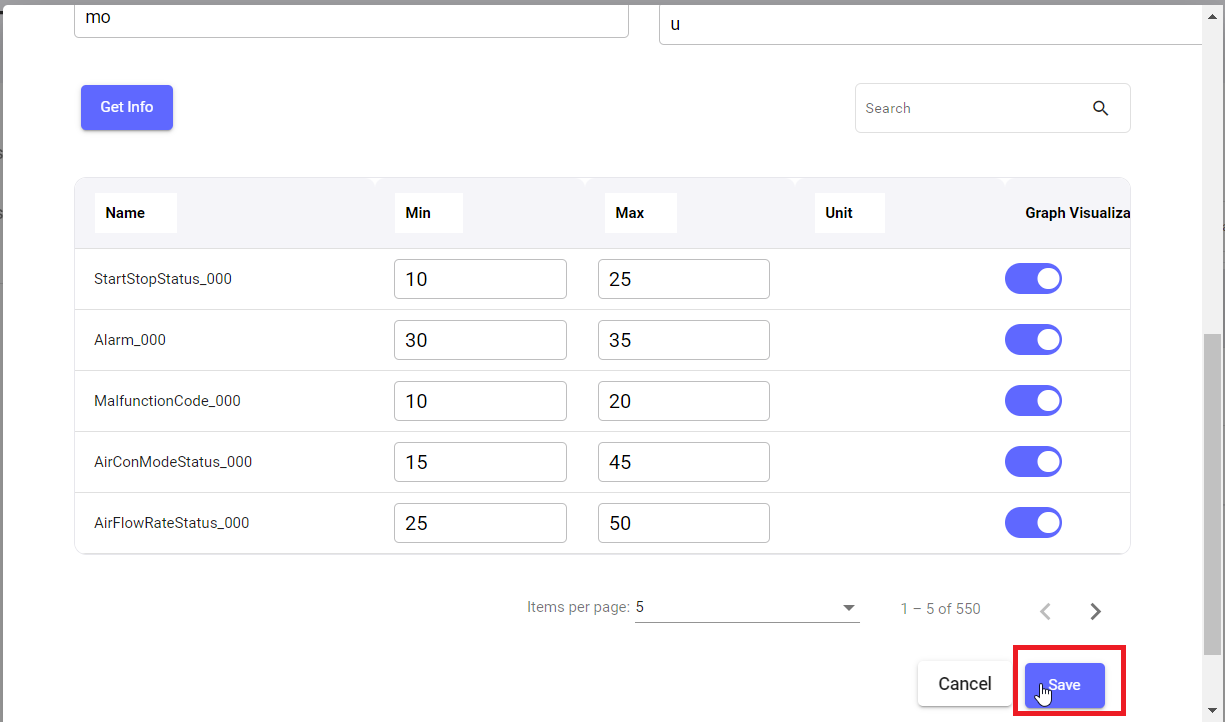This screenshot has width=1225, height=722.
Task: Edit Max value for AirFlowRateStatus_000
Action: click(684, 523)
